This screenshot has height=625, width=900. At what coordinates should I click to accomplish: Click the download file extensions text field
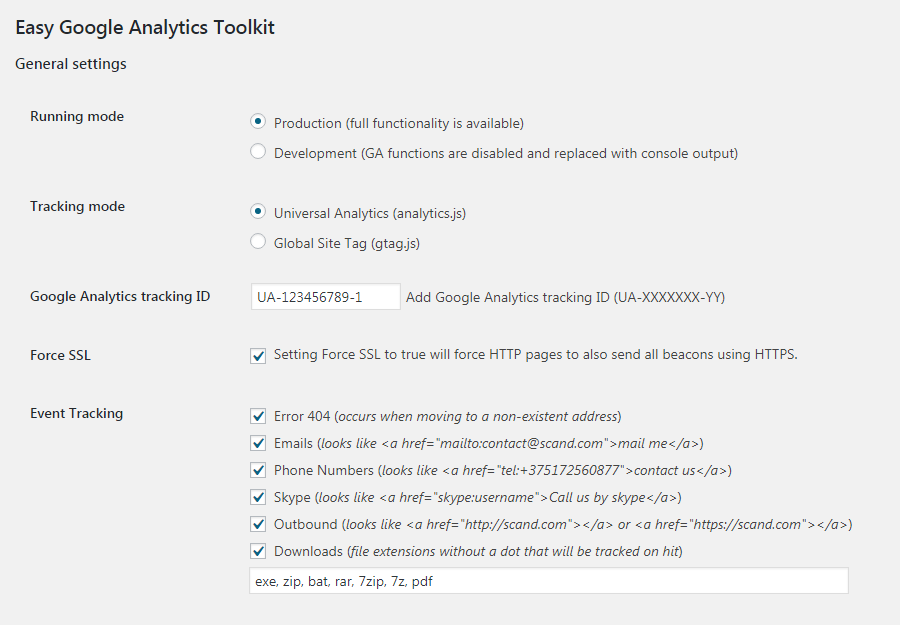click(x=548, y=581)
